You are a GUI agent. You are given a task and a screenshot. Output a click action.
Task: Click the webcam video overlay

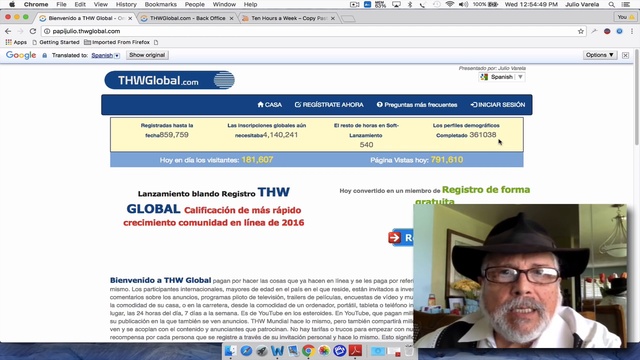pos(520,276)
